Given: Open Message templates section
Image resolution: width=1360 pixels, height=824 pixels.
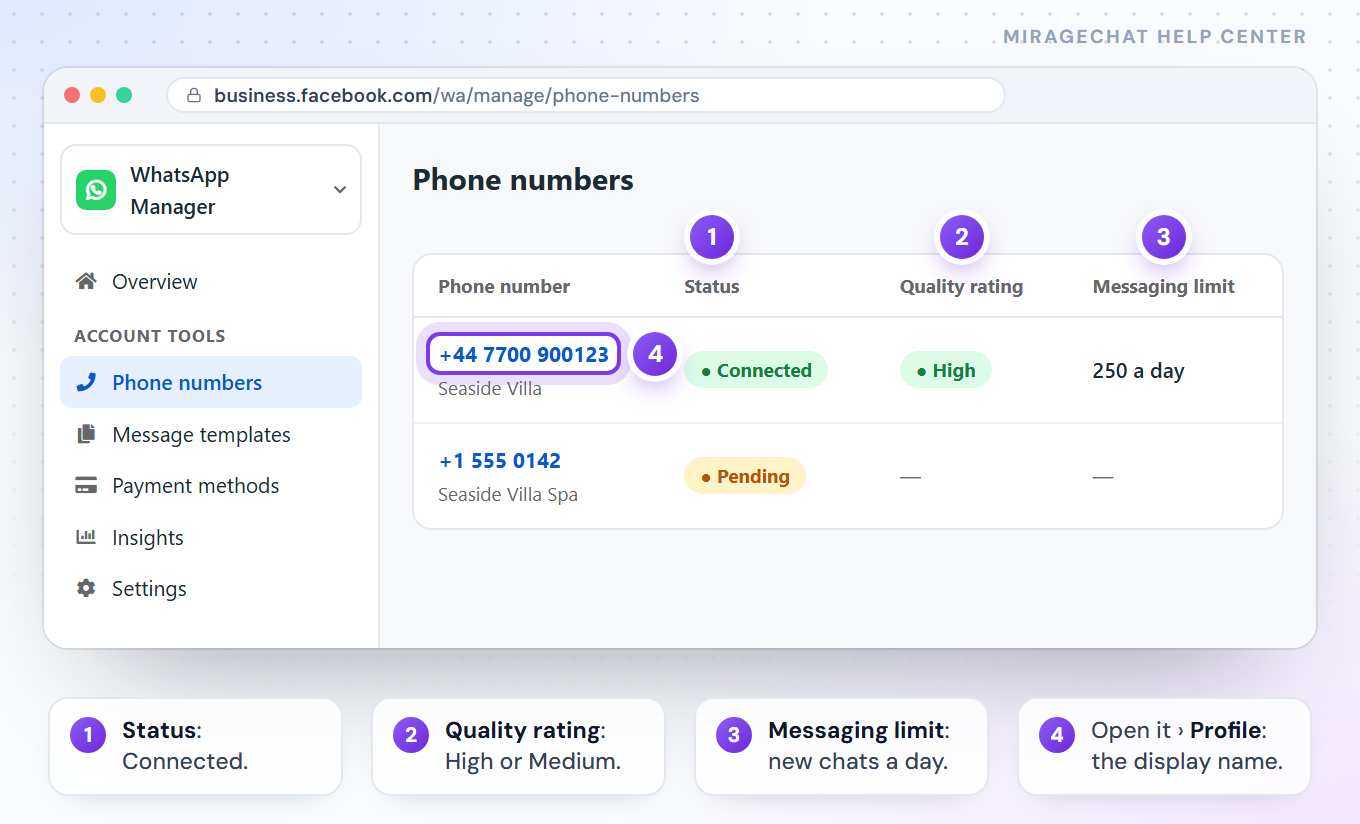Looking at the screenshot, I should (x=211, y=434).
